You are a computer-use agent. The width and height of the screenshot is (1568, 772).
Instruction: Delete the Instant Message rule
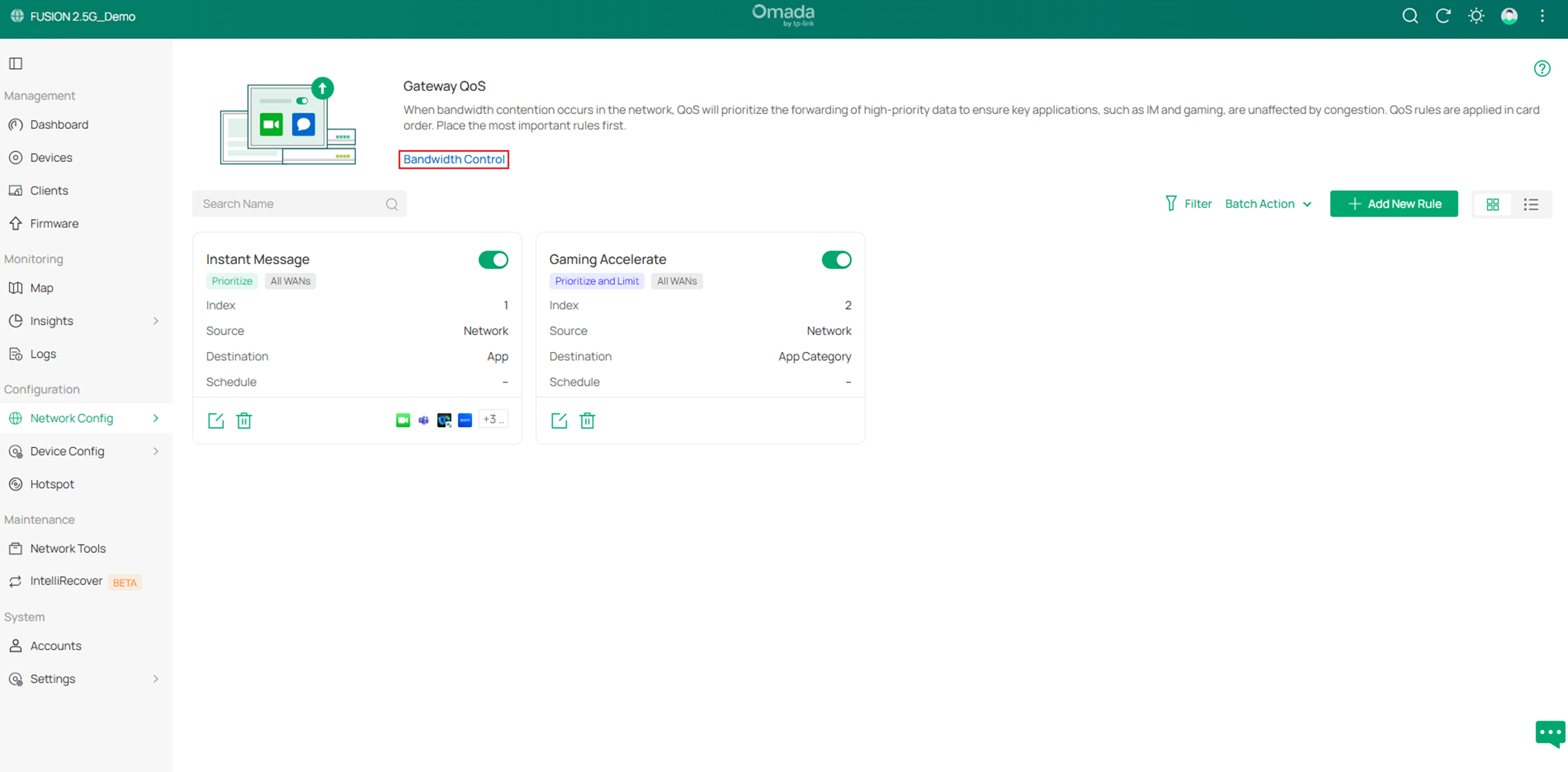[244, 420]
